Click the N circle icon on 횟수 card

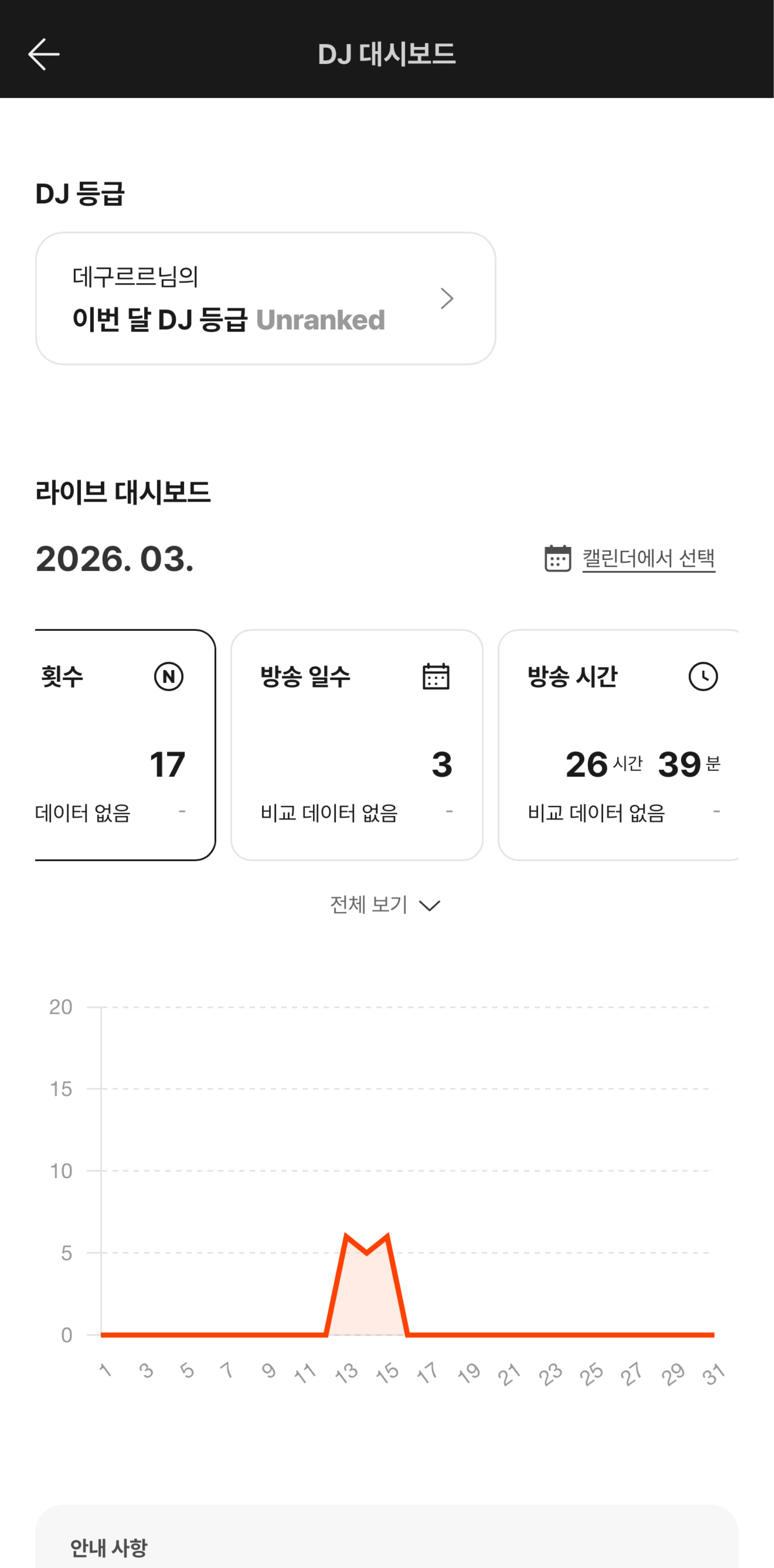coord(169,676)
